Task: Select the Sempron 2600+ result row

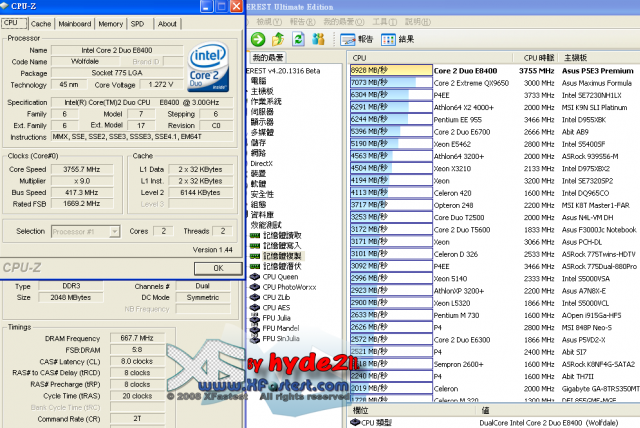Action: pos(494,364)
